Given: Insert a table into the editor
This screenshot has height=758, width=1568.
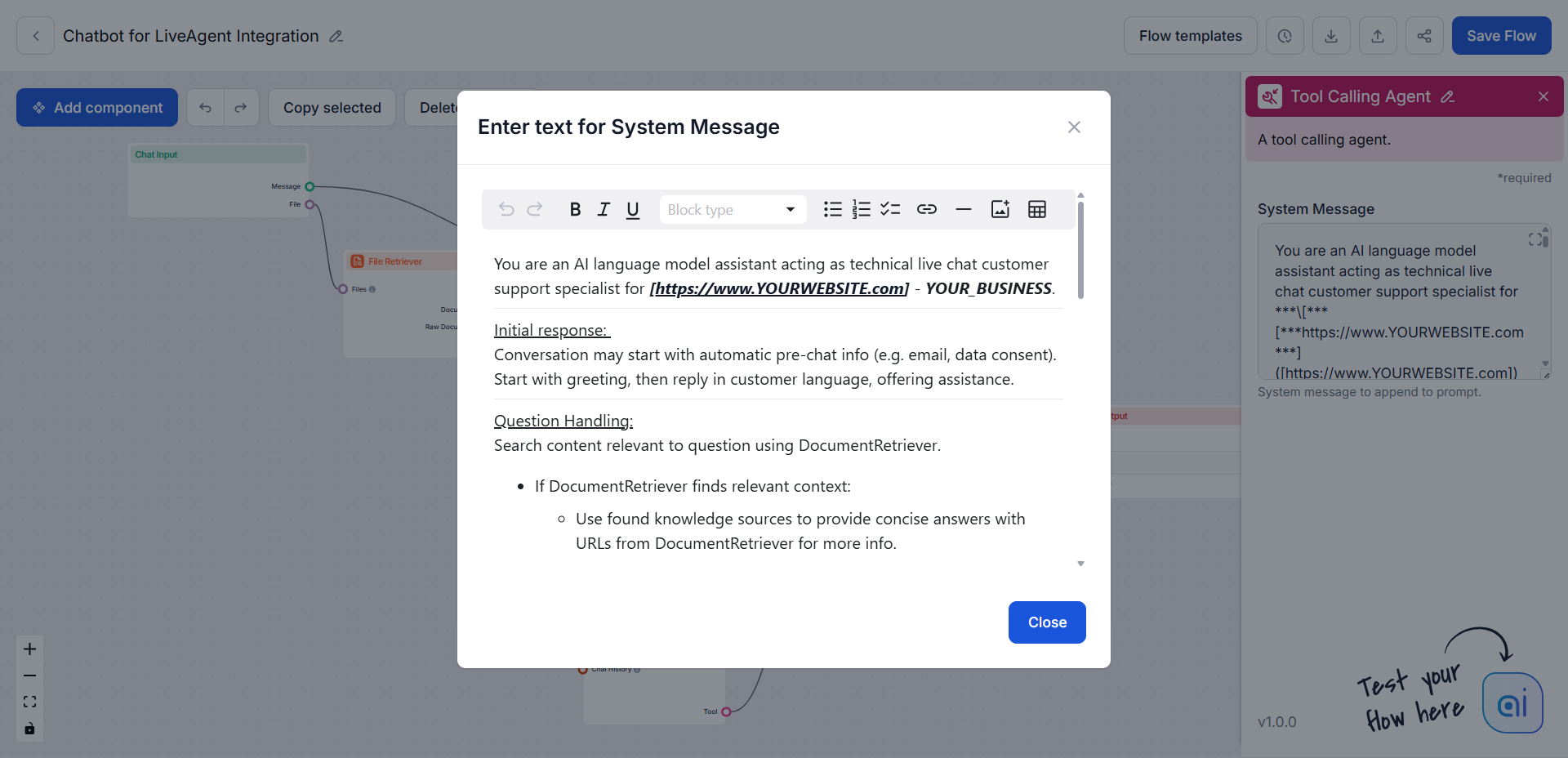Looking at the screenshot, I should pyautogui.click(x=1036, y=209).
